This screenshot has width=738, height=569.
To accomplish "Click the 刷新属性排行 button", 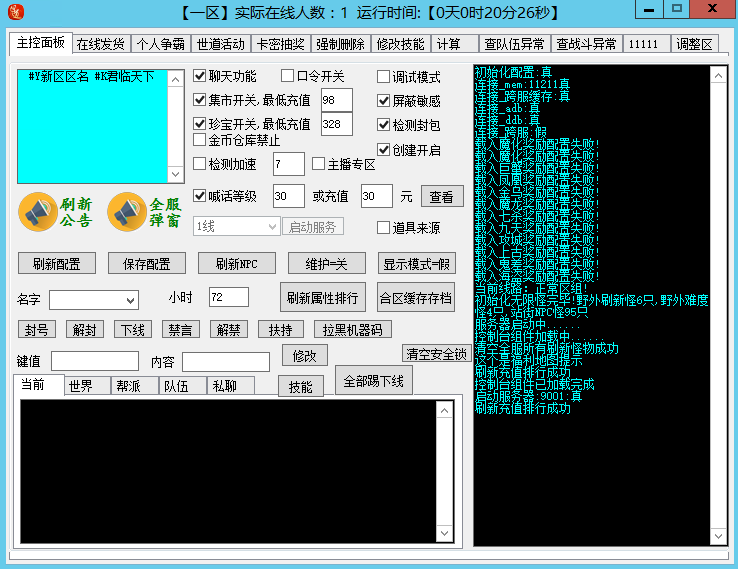I will [x=323, y=297].
